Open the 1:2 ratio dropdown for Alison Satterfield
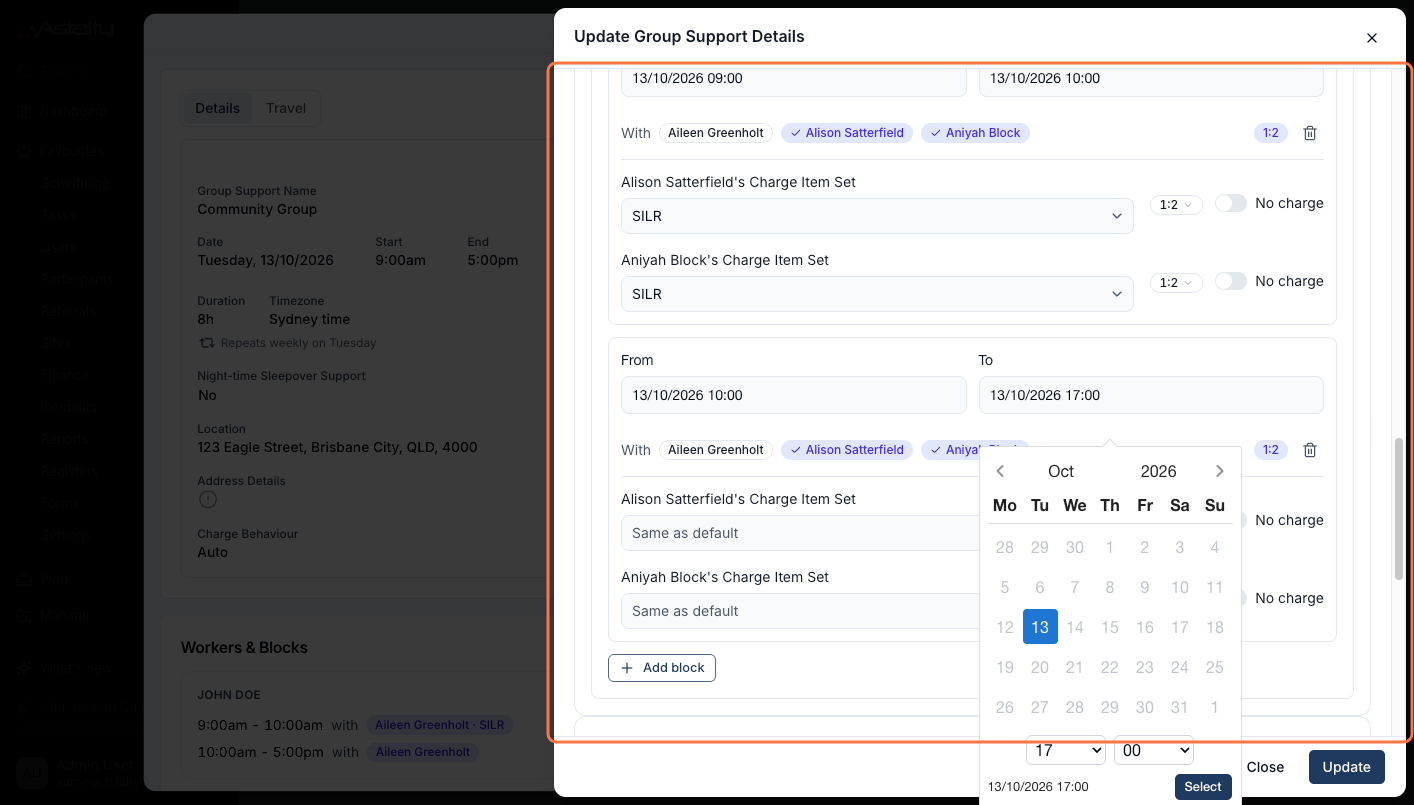Viewport: 1414px width, 805px height. (x=1176, y=204)
